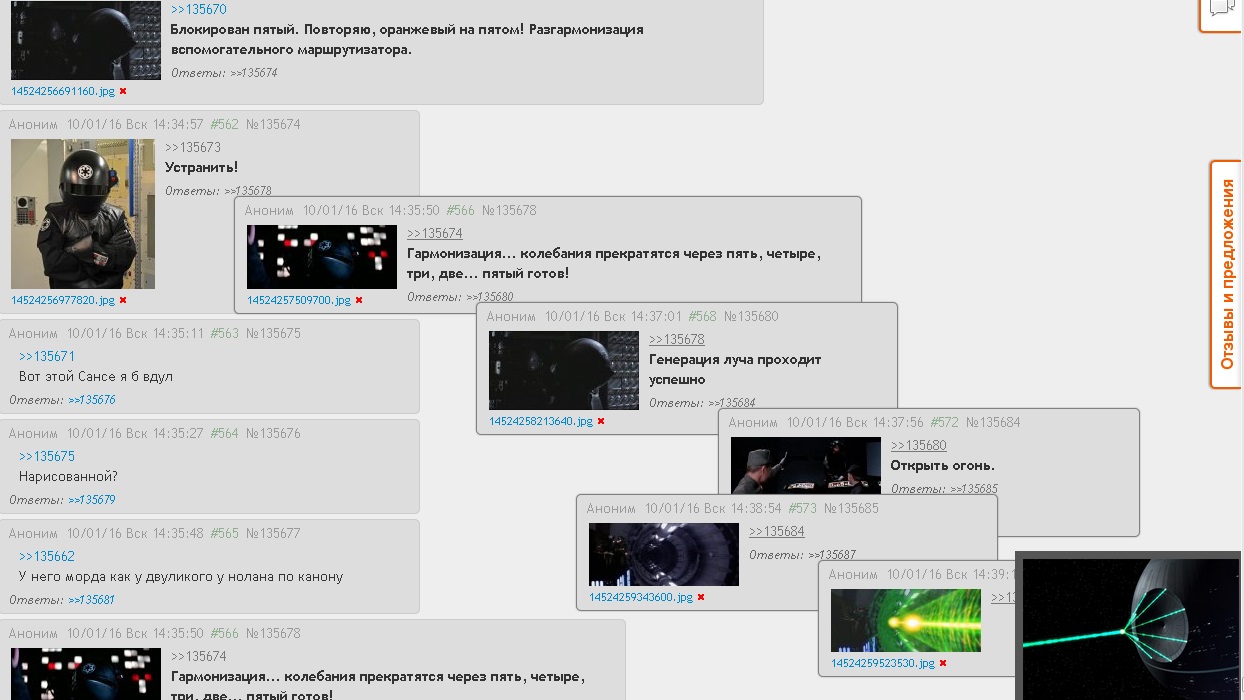
Task: Click post number №135675 in post header
Action: click(273, 334)
